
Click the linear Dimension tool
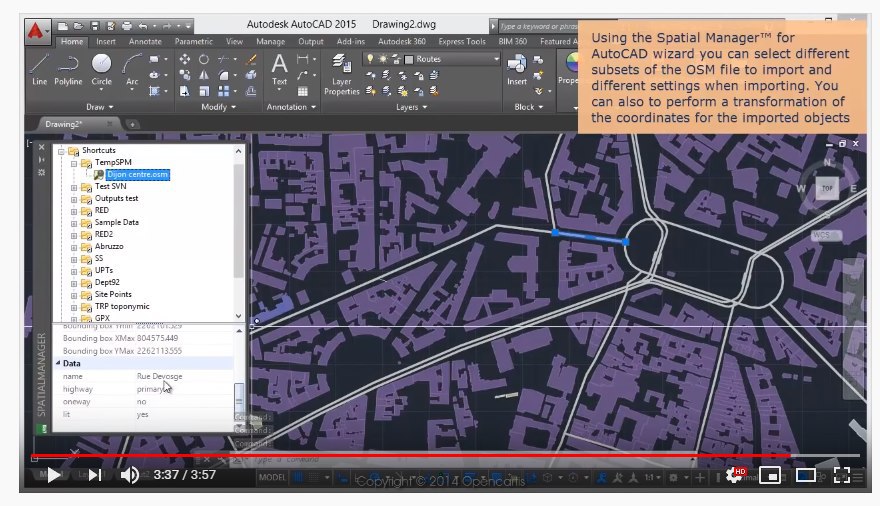[302, 59]
